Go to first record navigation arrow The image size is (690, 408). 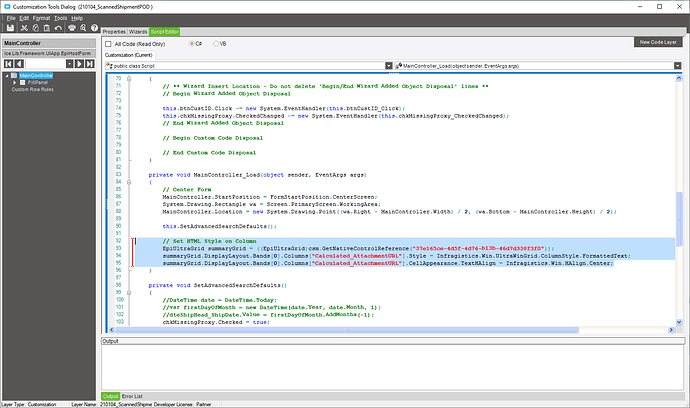tap(8, 64)
